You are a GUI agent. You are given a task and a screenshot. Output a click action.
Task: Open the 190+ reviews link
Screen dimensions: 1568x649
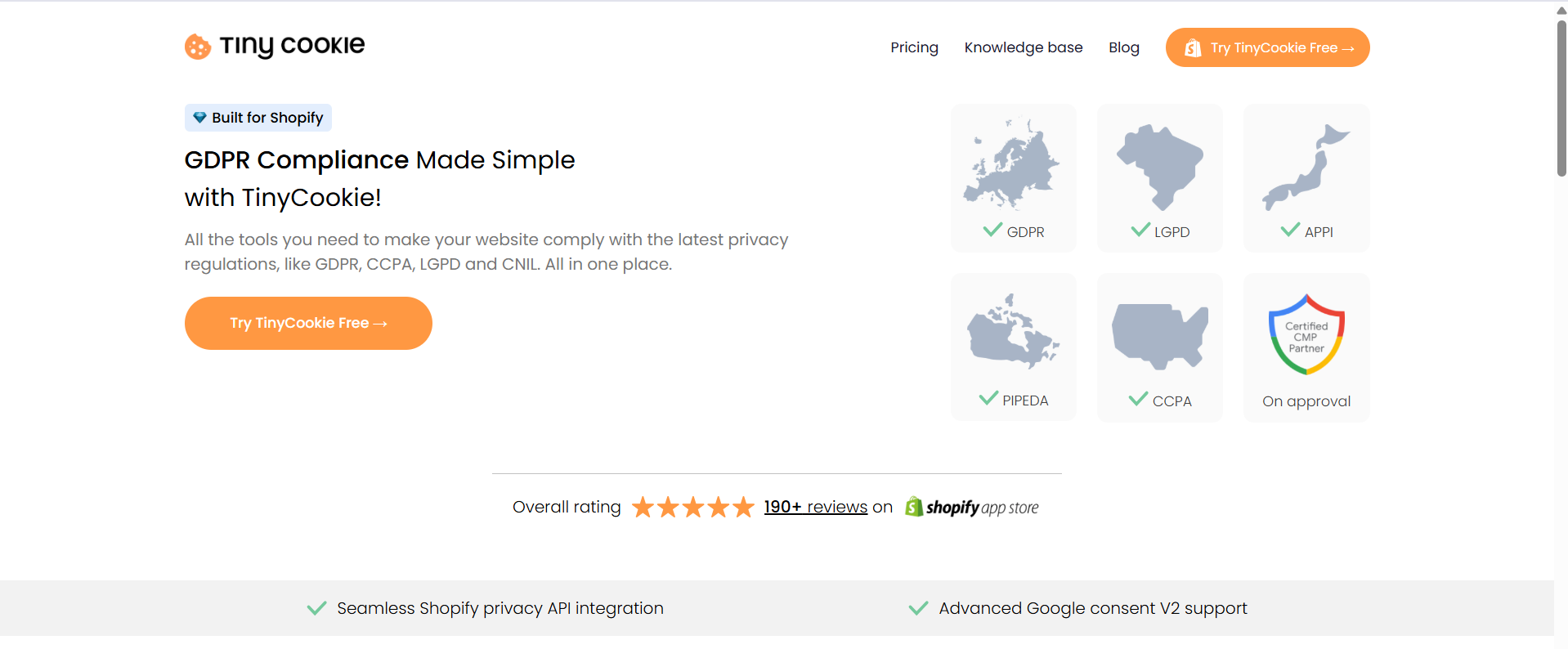[815, 508]
